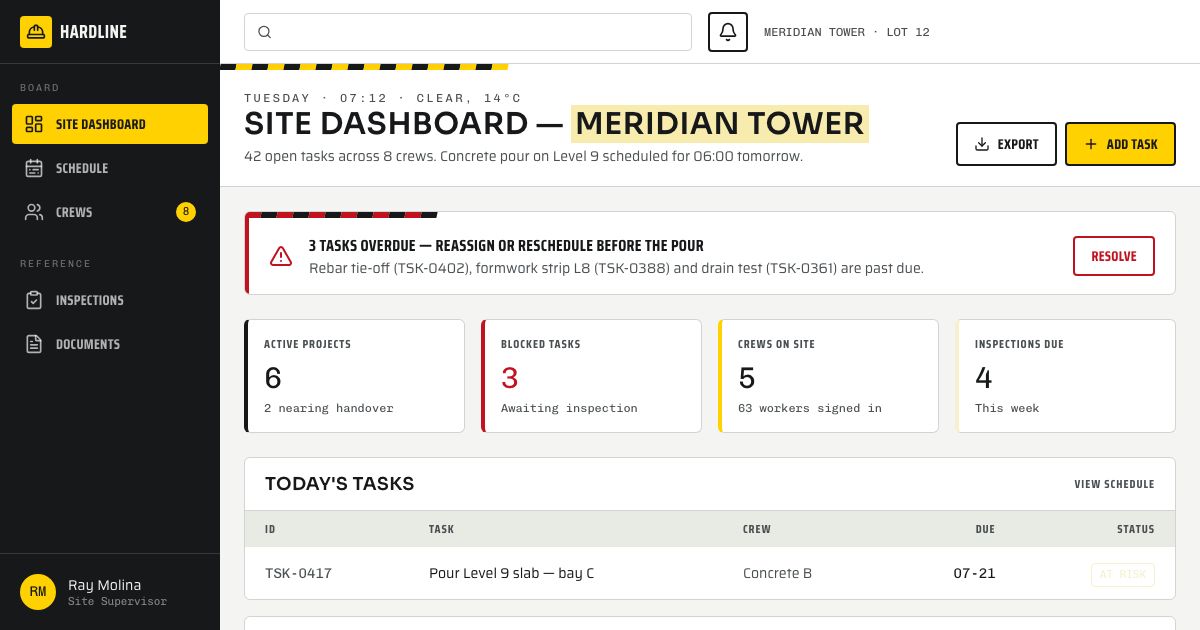Open the Site Dashboard menu item
Screen dimensions: 1200x630
point(110,124)
